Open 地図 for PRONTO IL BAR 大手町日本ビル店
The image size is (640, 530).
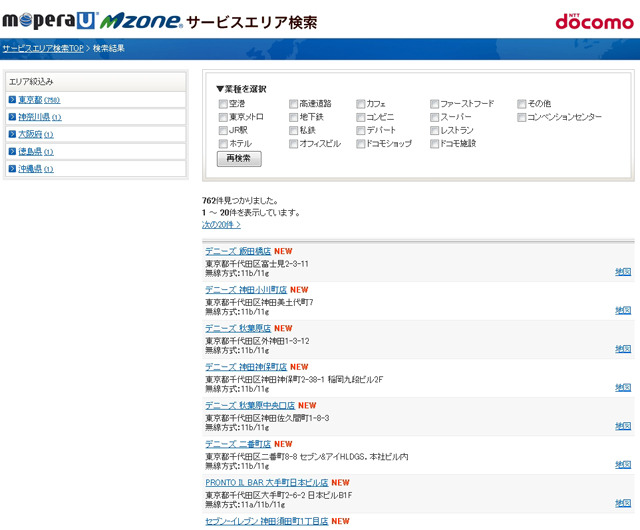623,503
